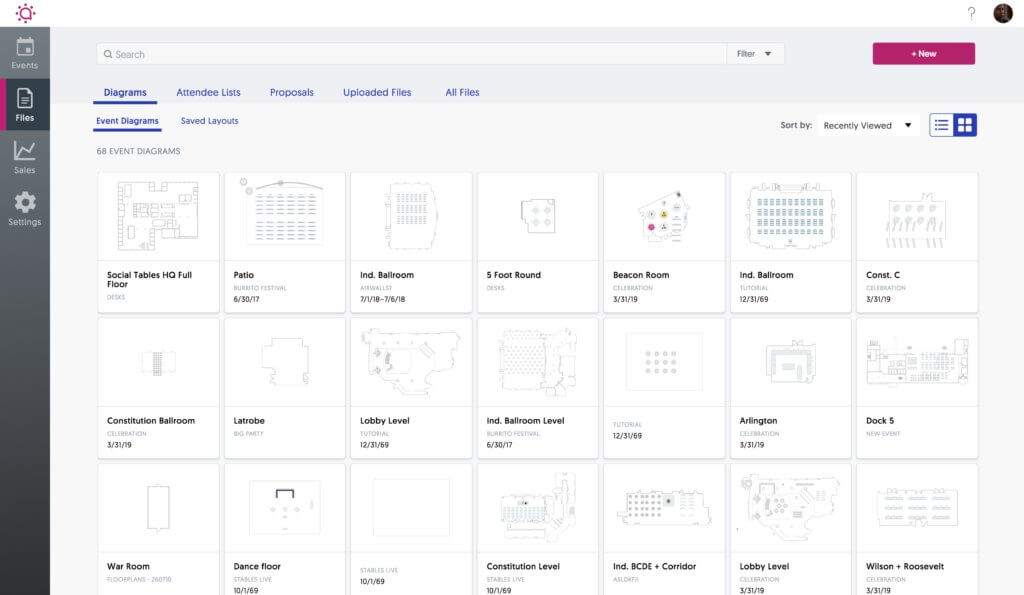Click the + New button
The height and width of the screenshot is (595, 1024).
(923, 53)
